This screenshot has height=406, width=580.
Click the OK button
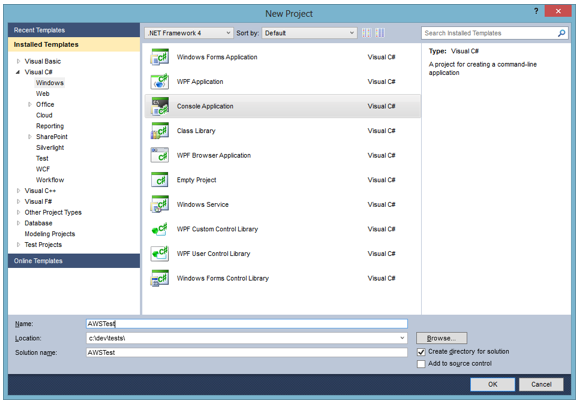(492, 385)
